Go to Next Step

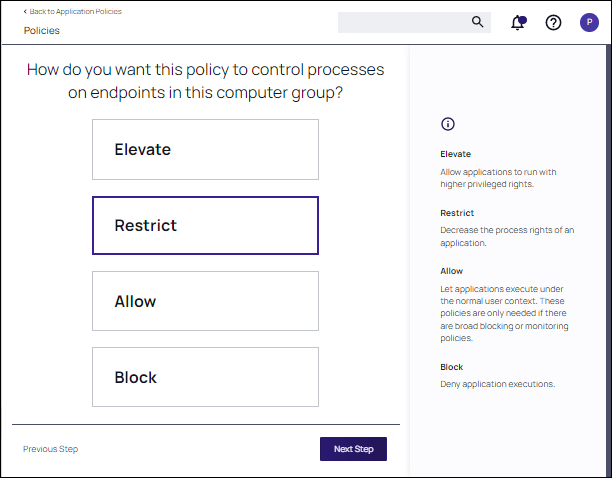(353, 449)
